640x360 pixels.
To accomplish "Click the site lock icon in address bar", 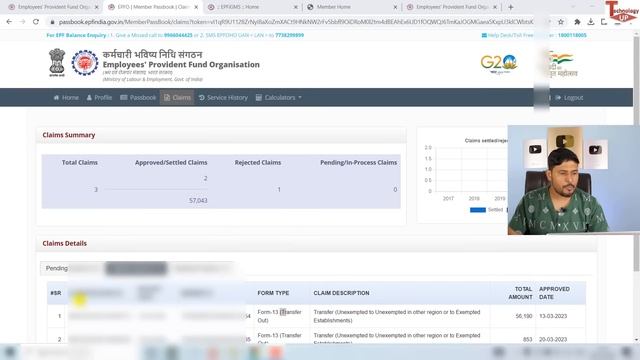I will (52, 22).
